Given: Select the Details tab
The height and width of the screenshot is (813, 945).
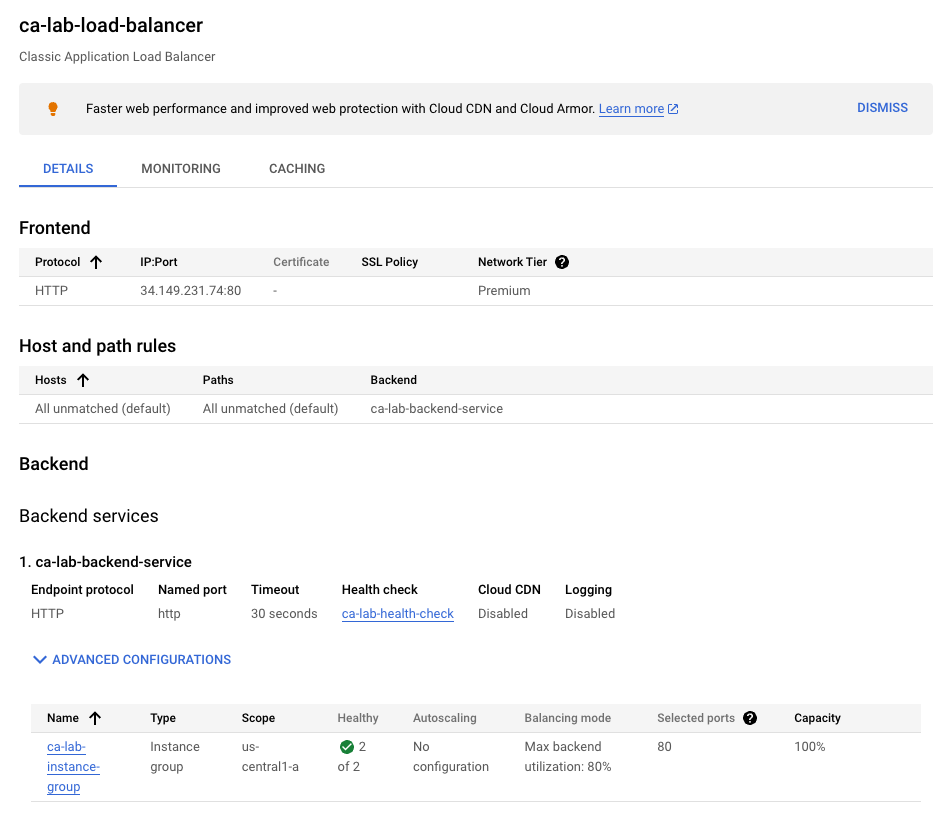Looking at the screenshot, I should click(x=68, y=169).
